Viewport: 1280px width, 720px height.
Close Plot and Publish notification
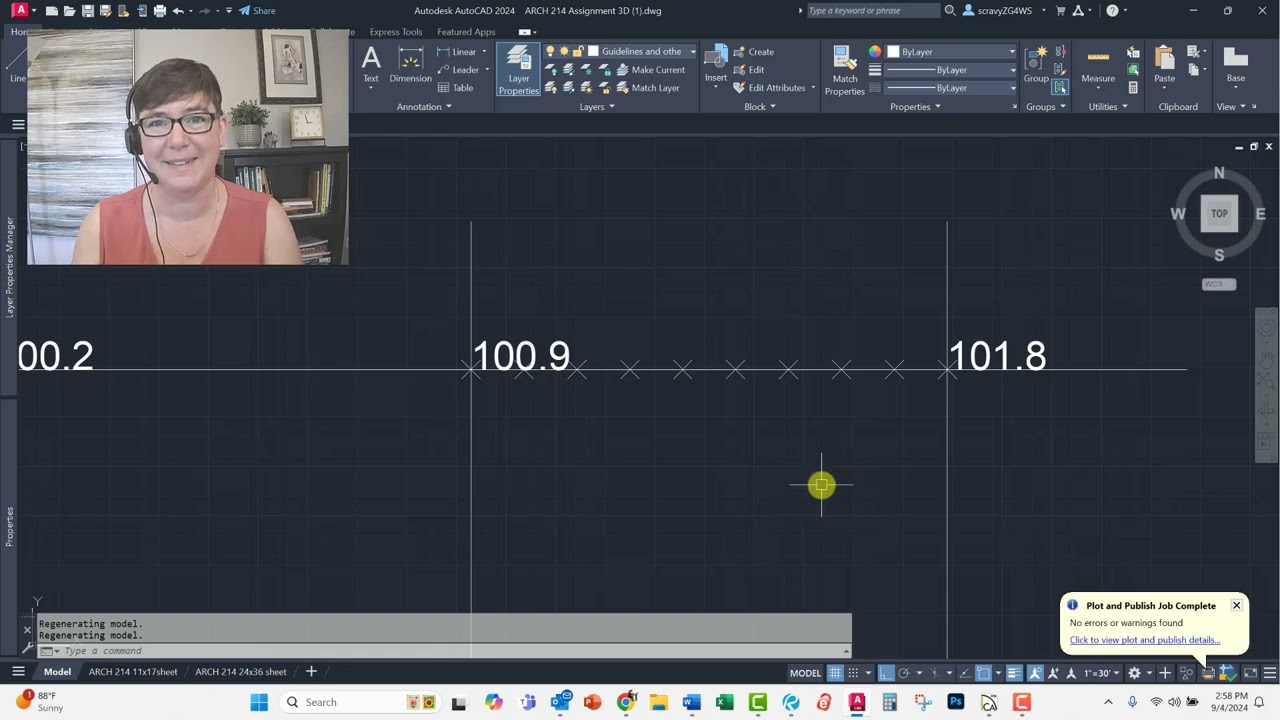(x=1236, y=606)
